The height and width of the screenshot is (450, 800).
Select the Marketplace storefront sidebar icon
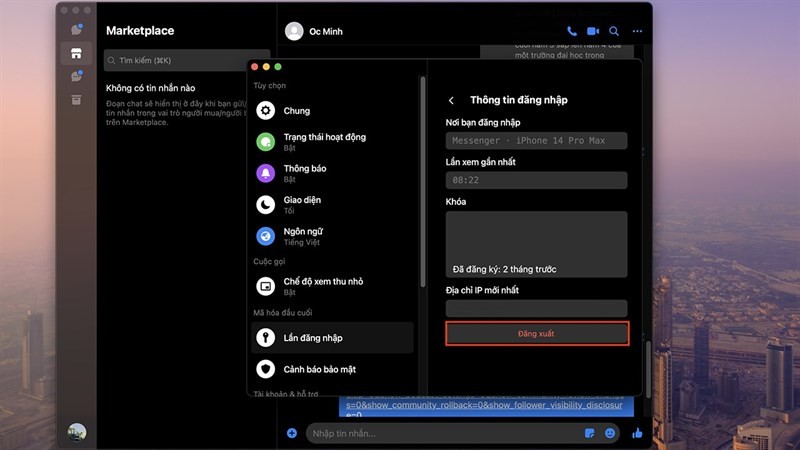(x=77, y=53)
